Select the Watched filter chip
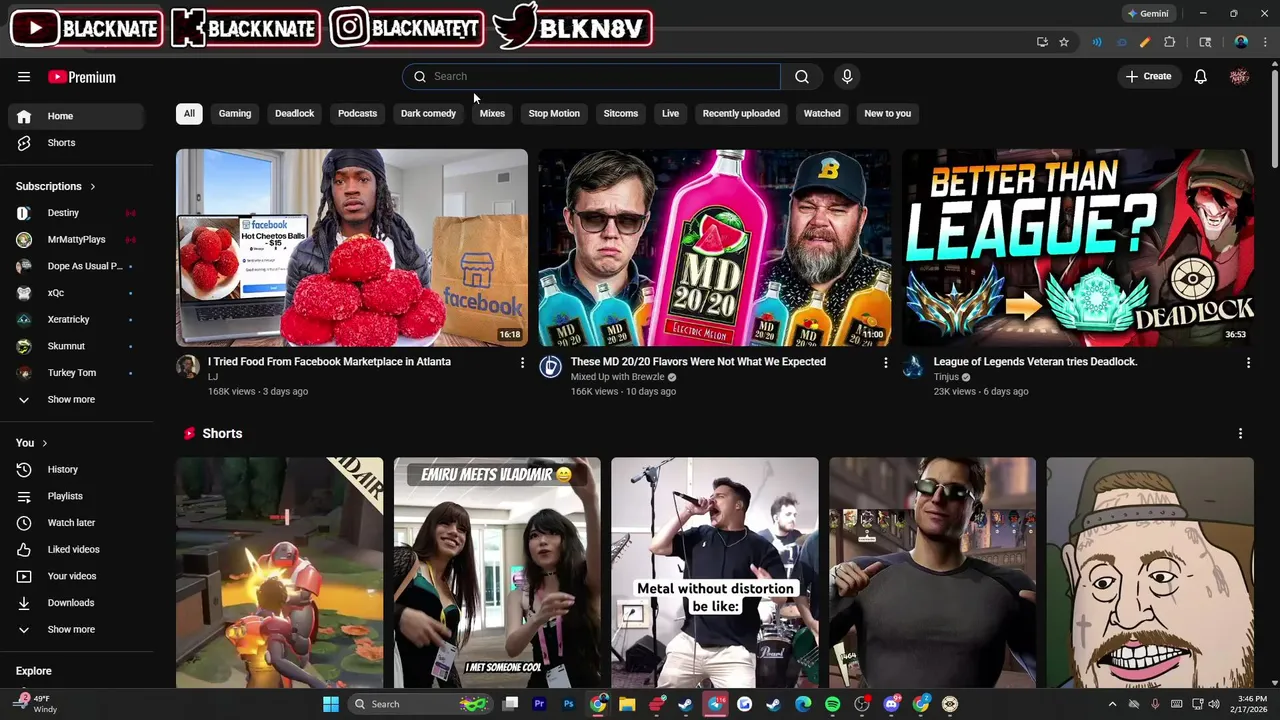Viewport: 1280px width, 720px height. (x=822, y=113)
